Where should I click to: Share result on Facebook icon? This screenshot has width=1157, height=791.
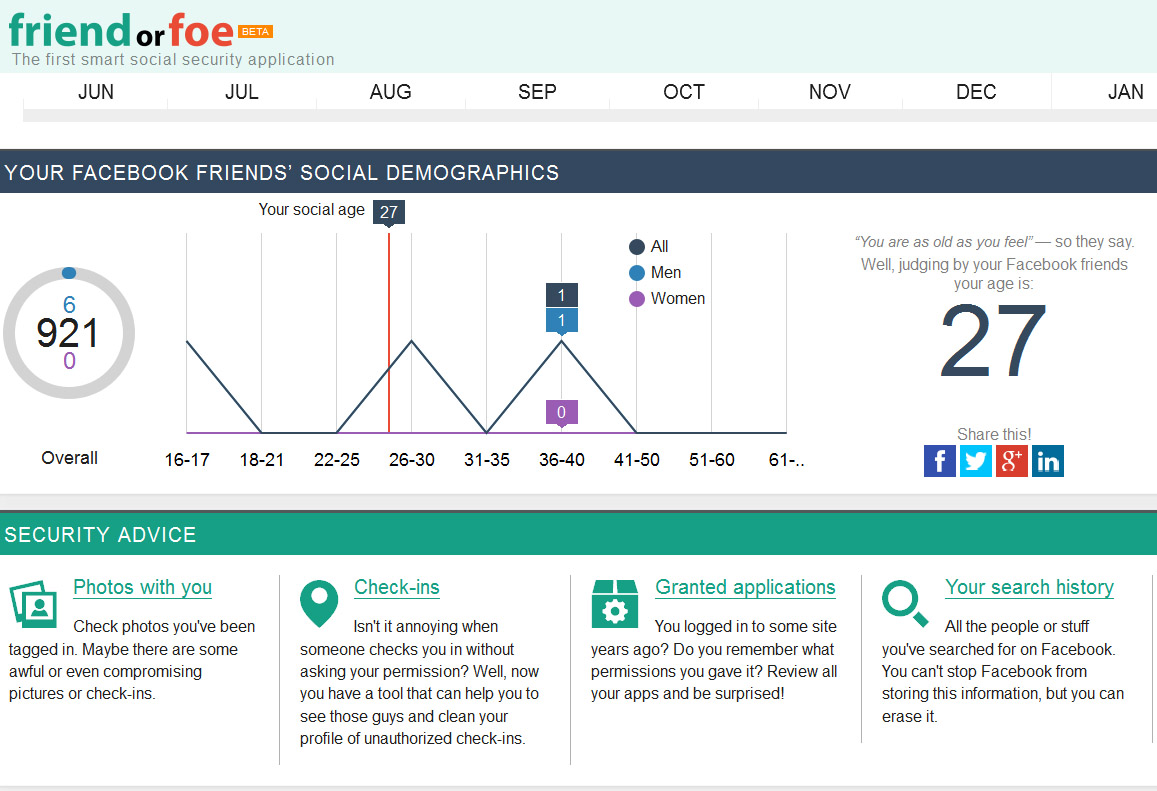(x=940, y=461)
